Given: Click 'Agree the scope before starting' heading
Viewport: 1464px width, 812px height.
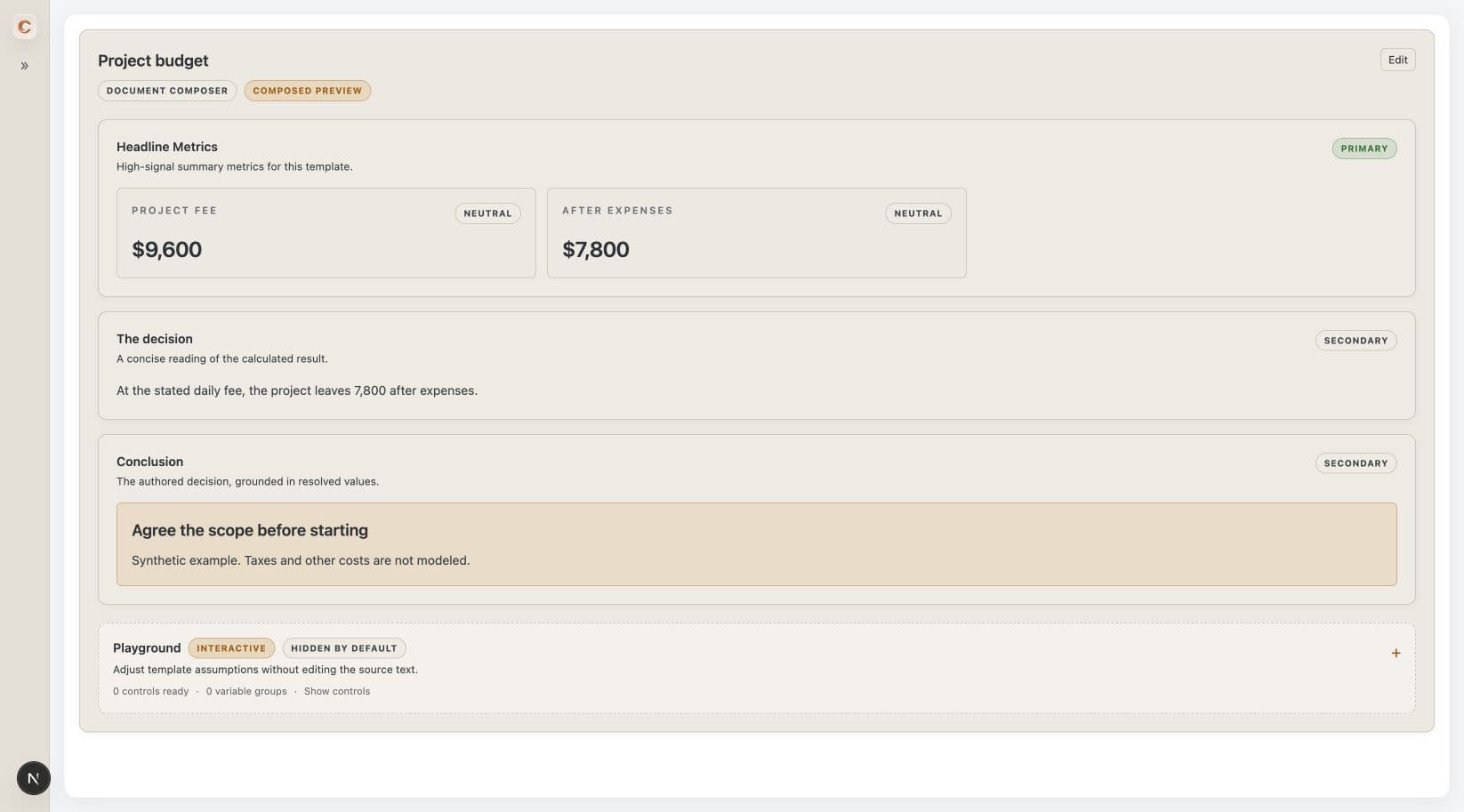Looking at the screenshot, I should [x=250, y=530].
